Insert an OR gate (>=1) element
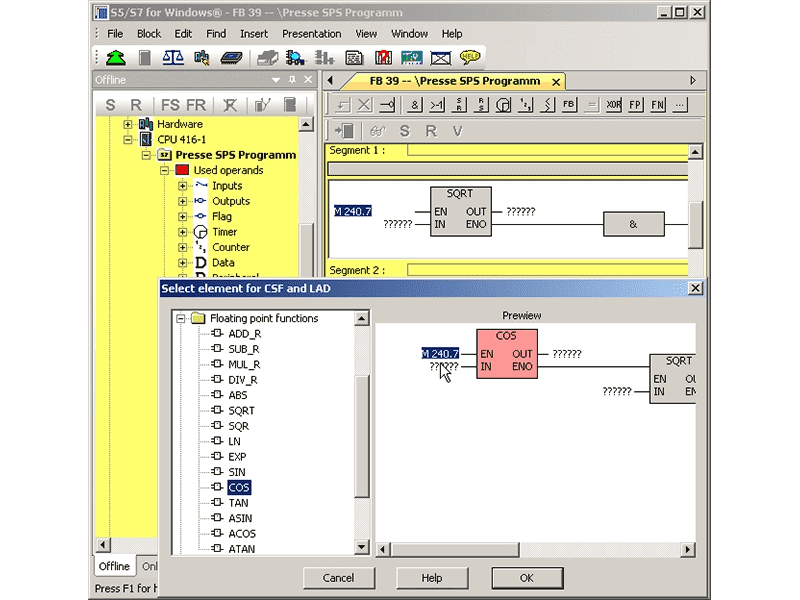 (x=437, y=105)
